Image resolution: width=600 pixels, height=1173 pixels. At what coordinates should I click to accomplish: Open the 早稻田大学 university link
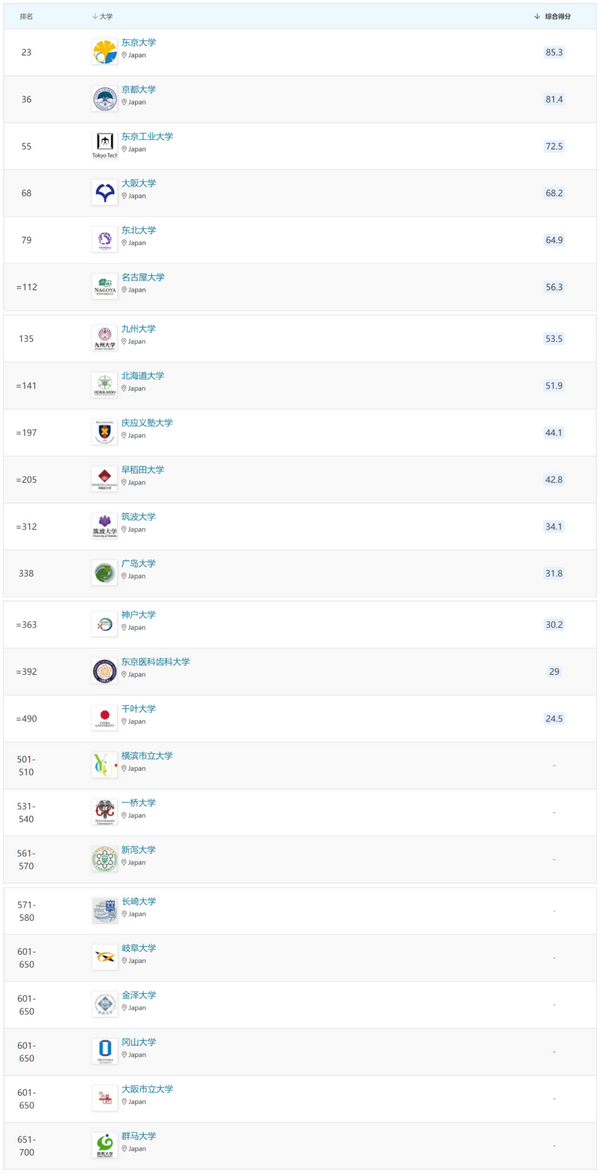click(x=143, y=470)
